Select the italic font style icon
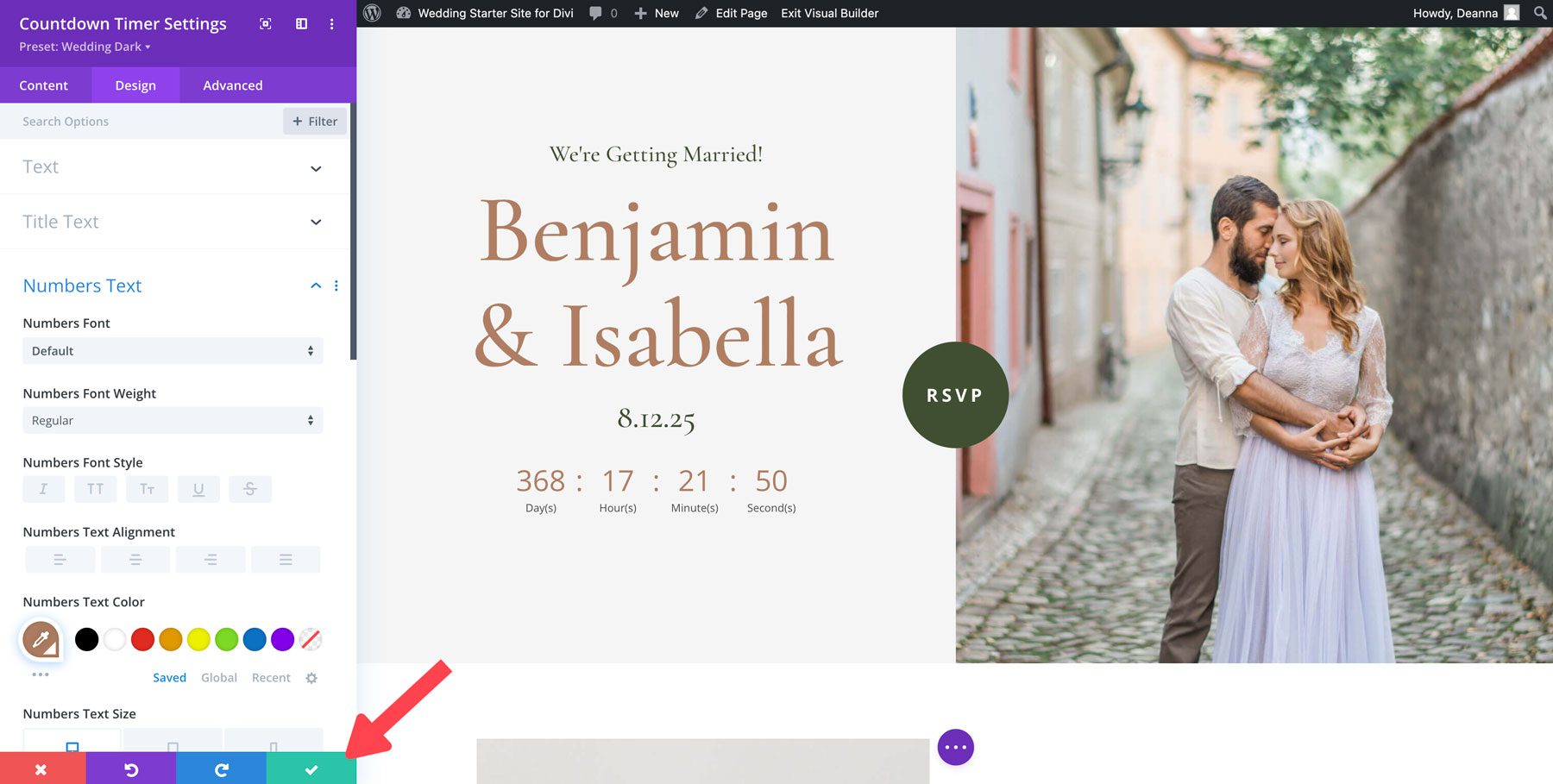 43,488
